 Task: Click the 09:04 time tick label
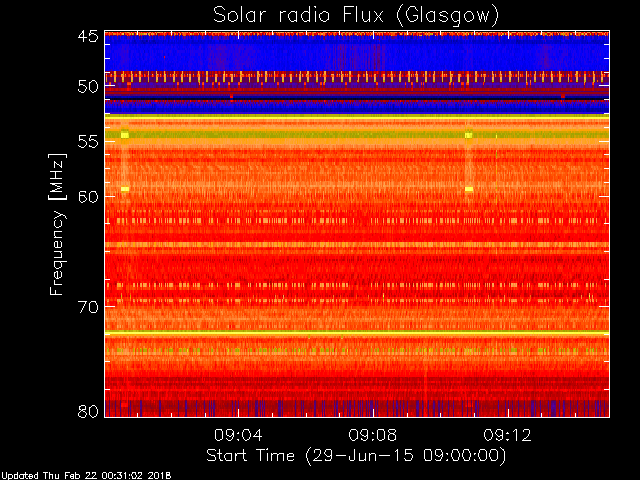[238, 435]
